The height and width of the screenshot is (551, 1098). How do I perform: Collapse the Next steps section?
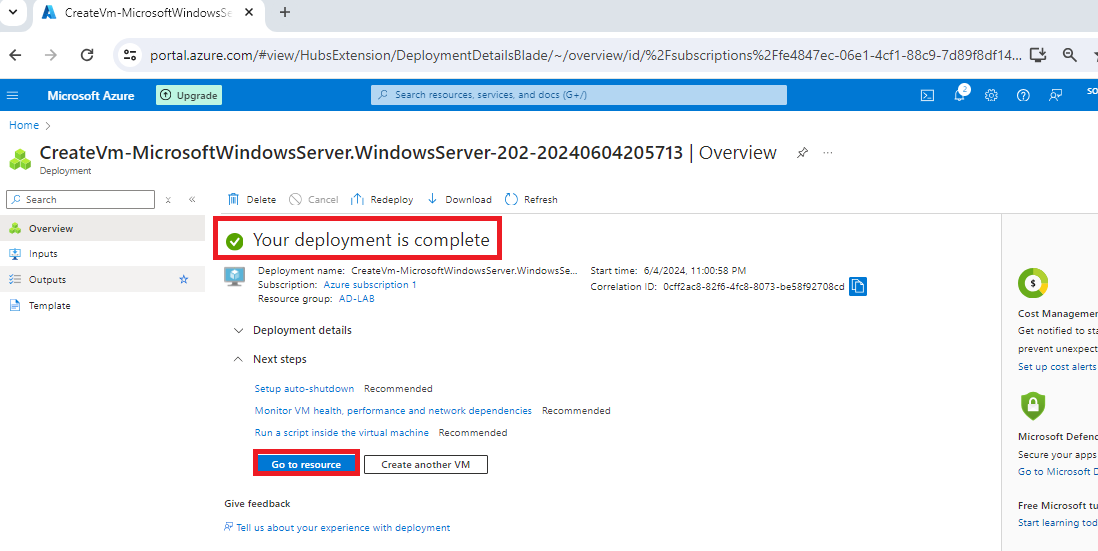click(270, 359)
